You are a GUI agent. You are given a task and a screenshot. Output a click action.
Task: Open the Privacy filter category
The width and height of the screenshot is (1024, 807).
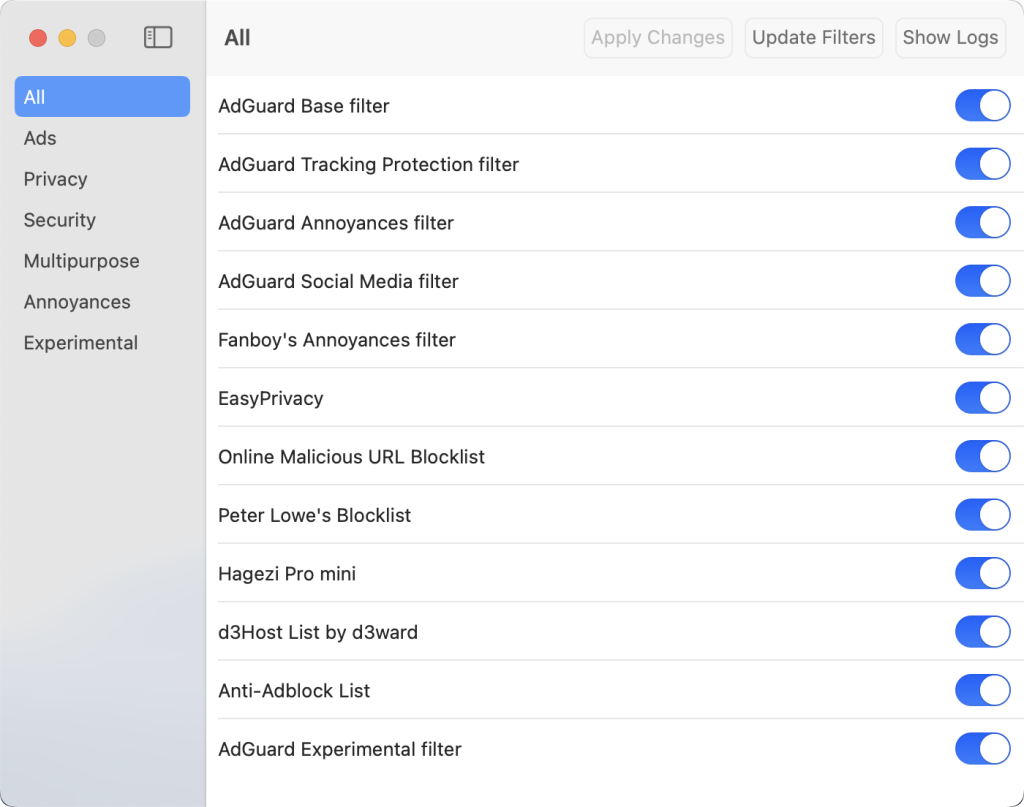56,179
